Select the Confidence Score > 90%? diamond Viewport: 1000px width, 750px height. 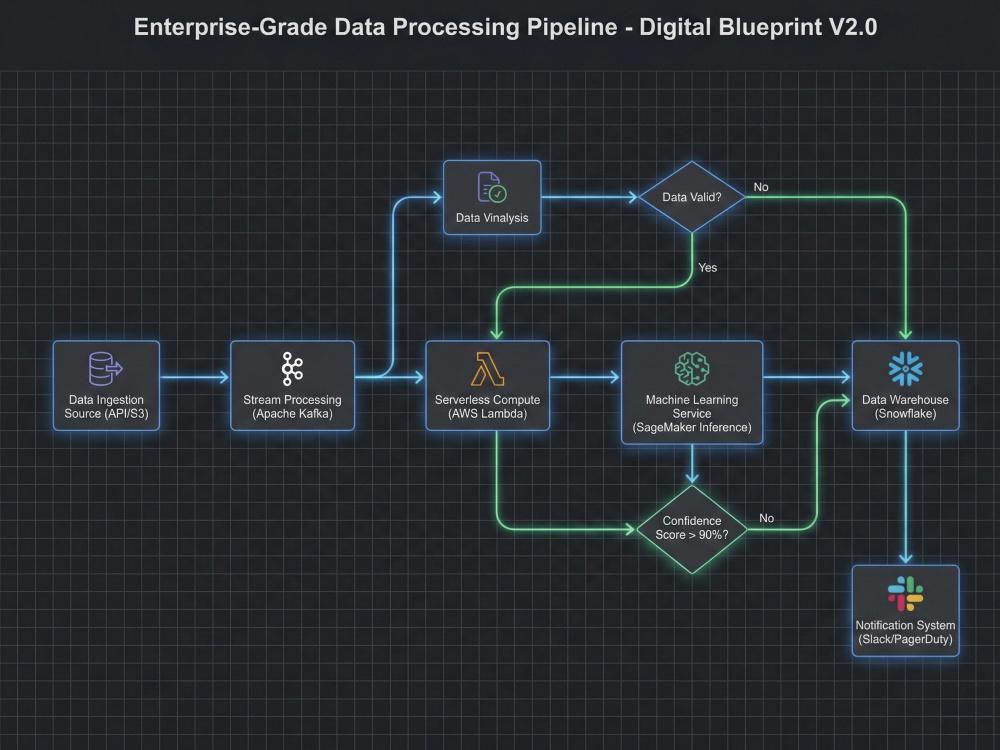click(x=692, y=529)
